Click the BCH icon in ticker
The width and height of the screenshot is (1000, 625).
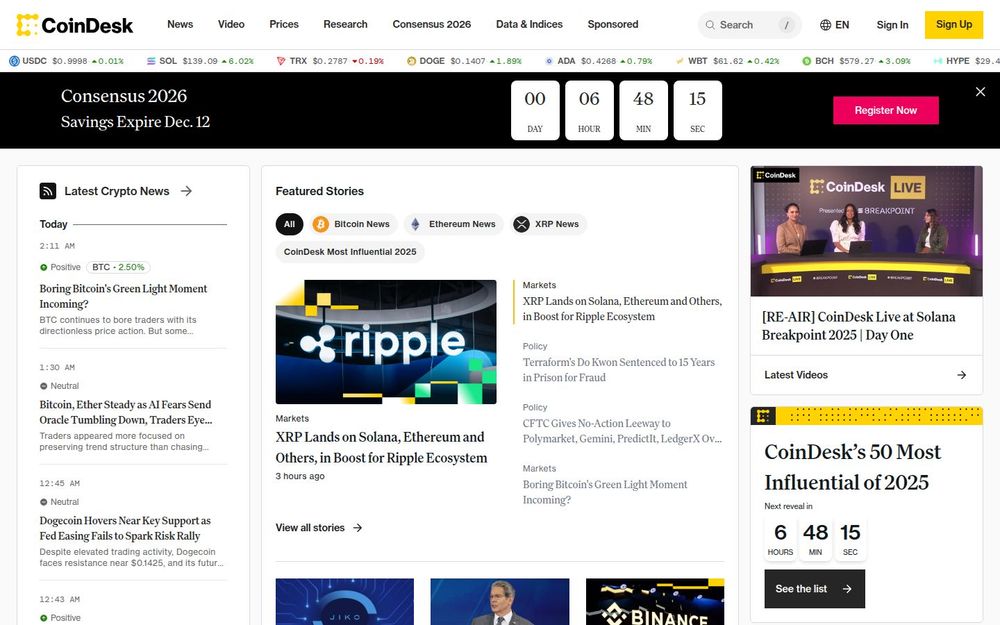(x=807, y=61)
